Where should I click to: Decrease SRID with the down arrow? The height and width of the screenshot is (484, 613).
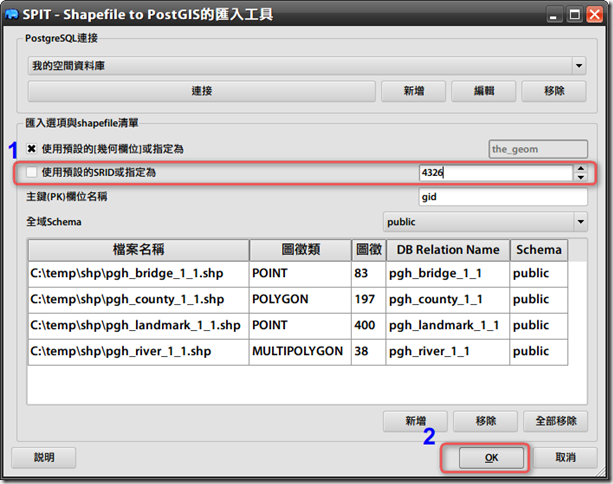(581, 177)
